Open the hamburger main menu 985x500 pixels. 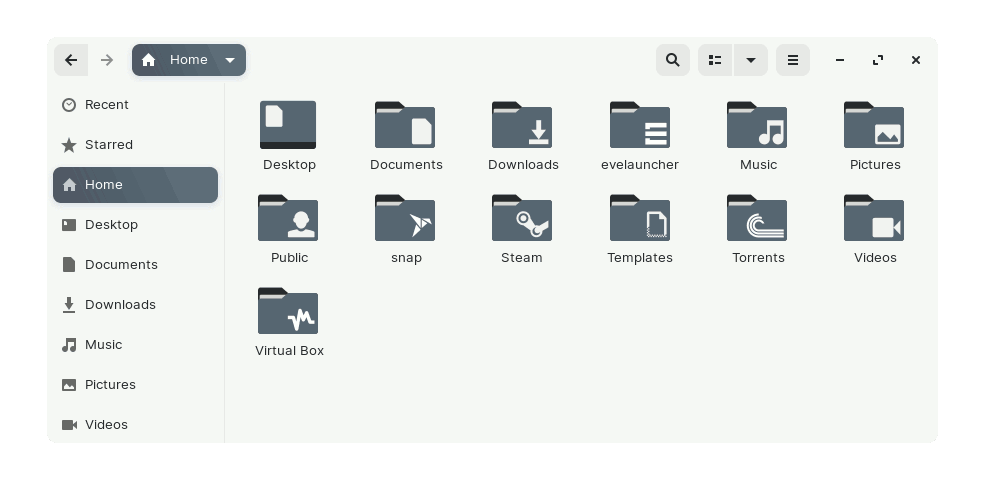[793, 60]
